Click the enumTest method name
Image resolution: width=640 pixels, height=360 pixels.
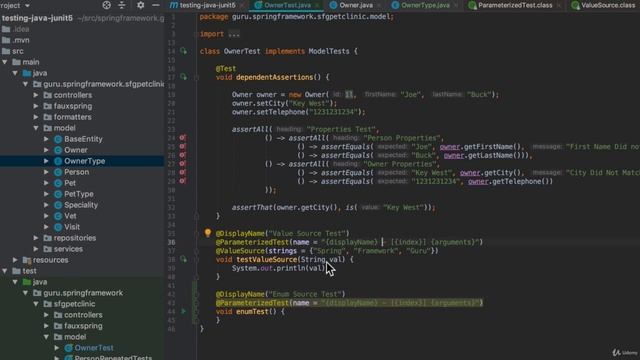(252, 312)
